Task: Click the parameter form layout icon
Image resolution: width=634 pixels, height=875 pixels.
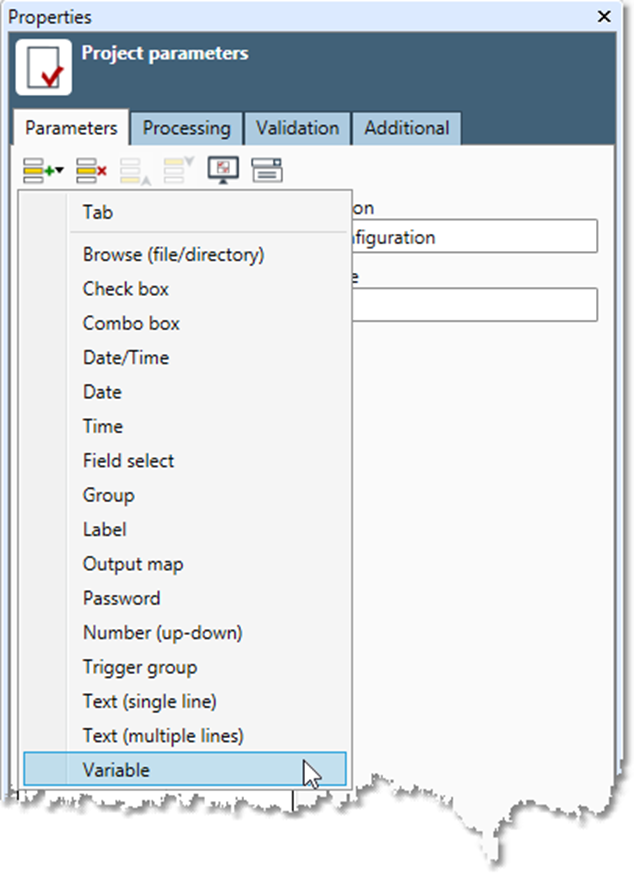Action: pyautogui.click(x=266, y=171)
